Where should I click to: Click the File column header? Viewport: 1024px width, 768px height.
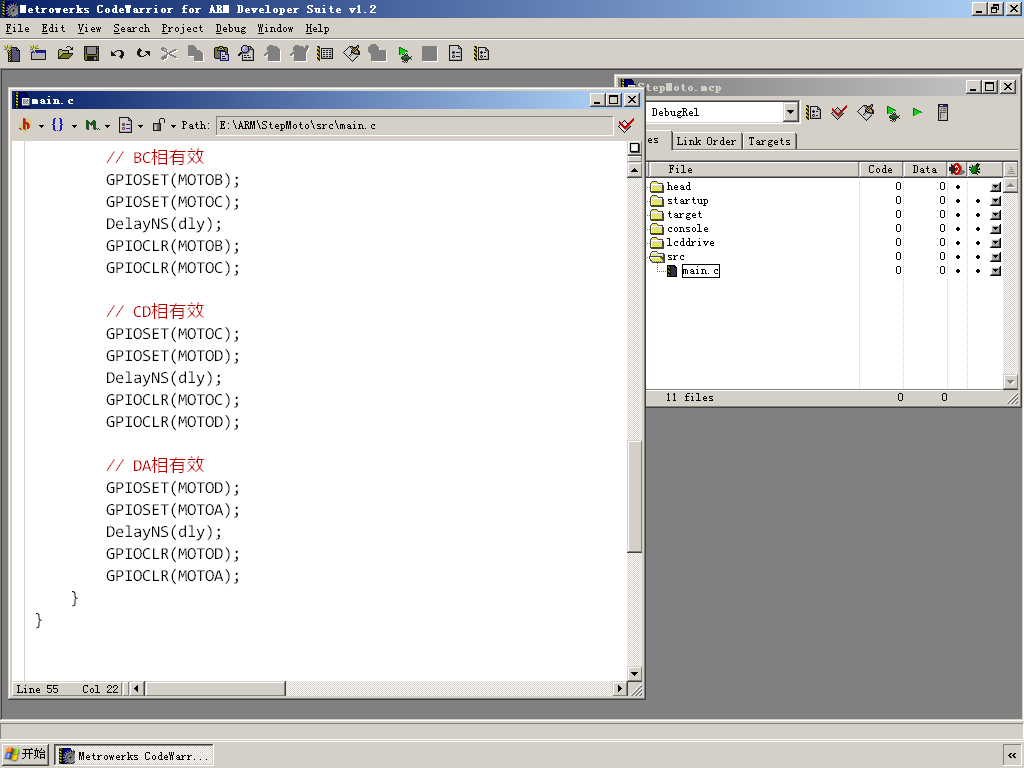752,169
